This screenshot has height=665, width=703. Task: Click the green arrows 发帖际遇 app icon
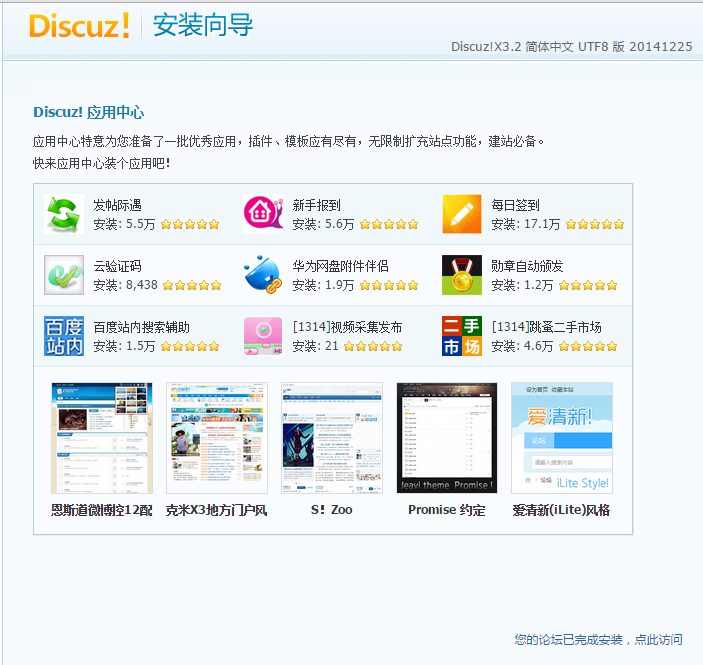tap(63, 214)
